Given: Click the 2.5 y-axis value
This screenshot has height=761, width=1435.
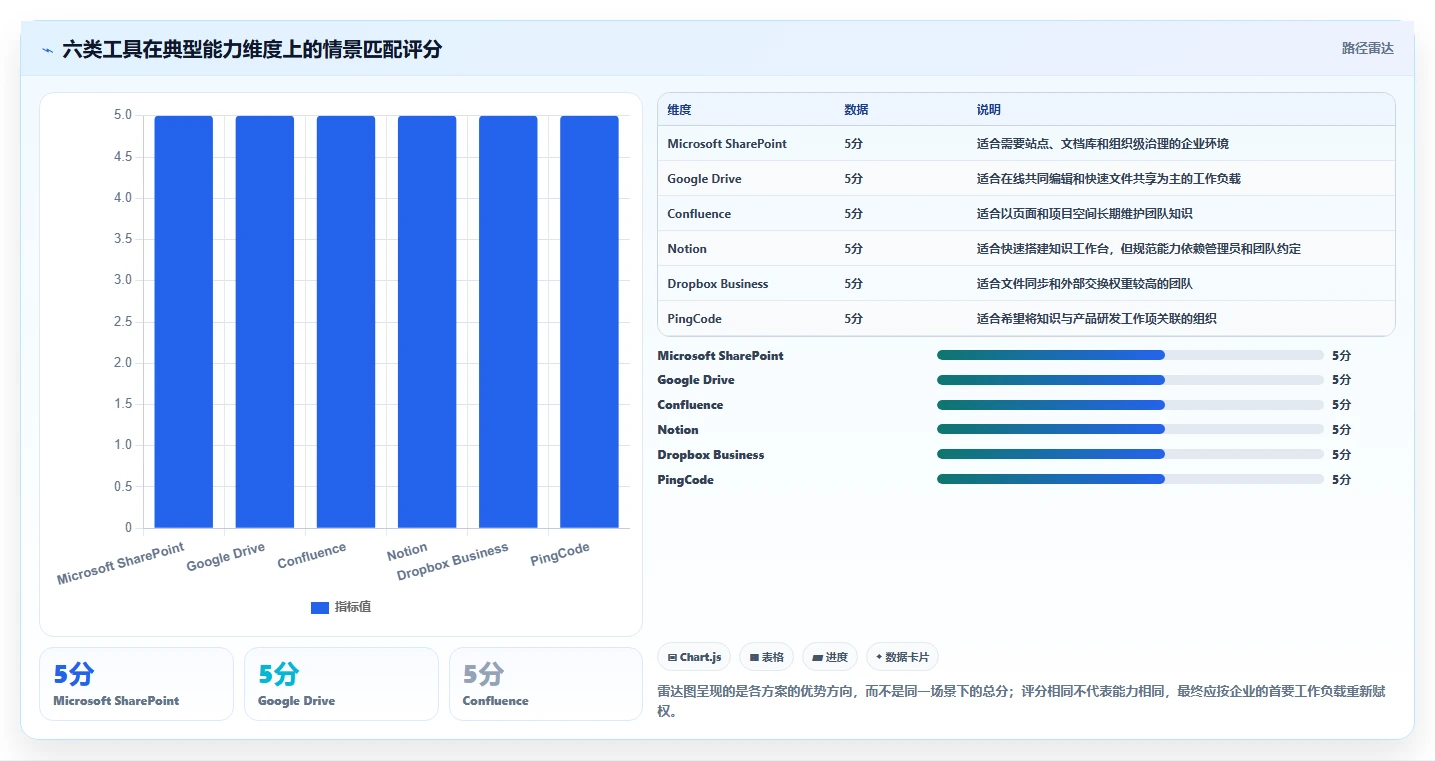Looking at the screenshot, I should [x=123, y=321].
